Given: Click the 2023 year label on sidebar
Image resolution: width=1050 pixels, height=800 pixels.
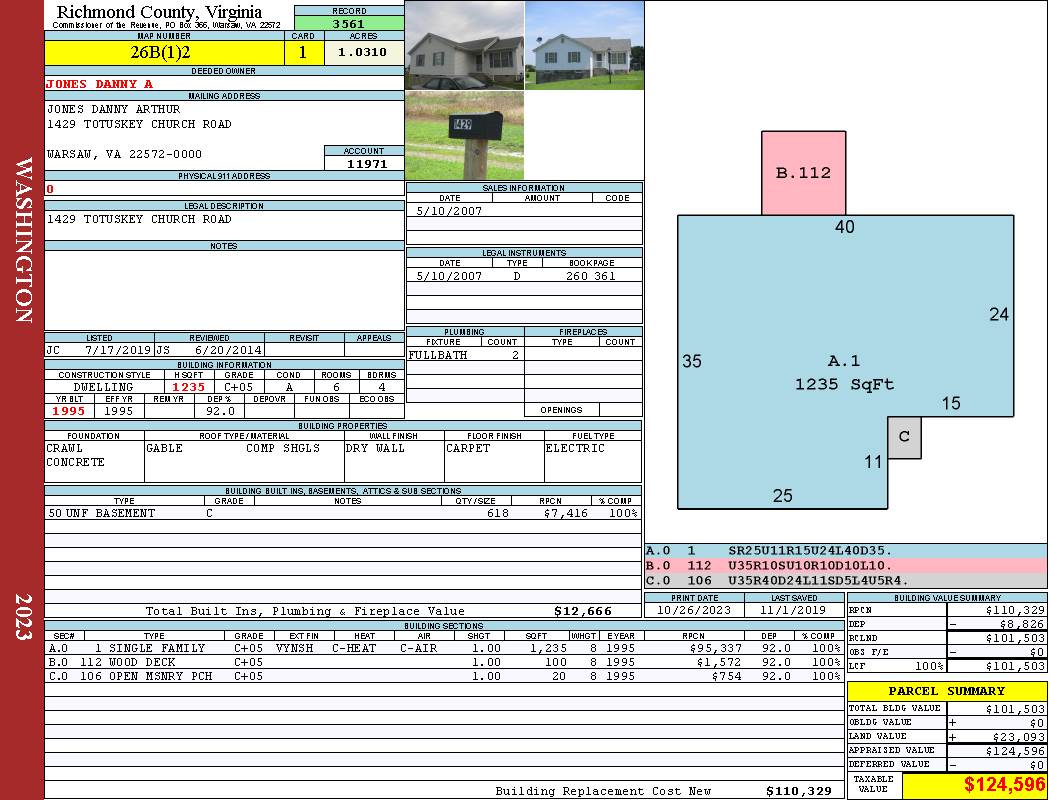Looking at the screenshot, I should 23,617.
